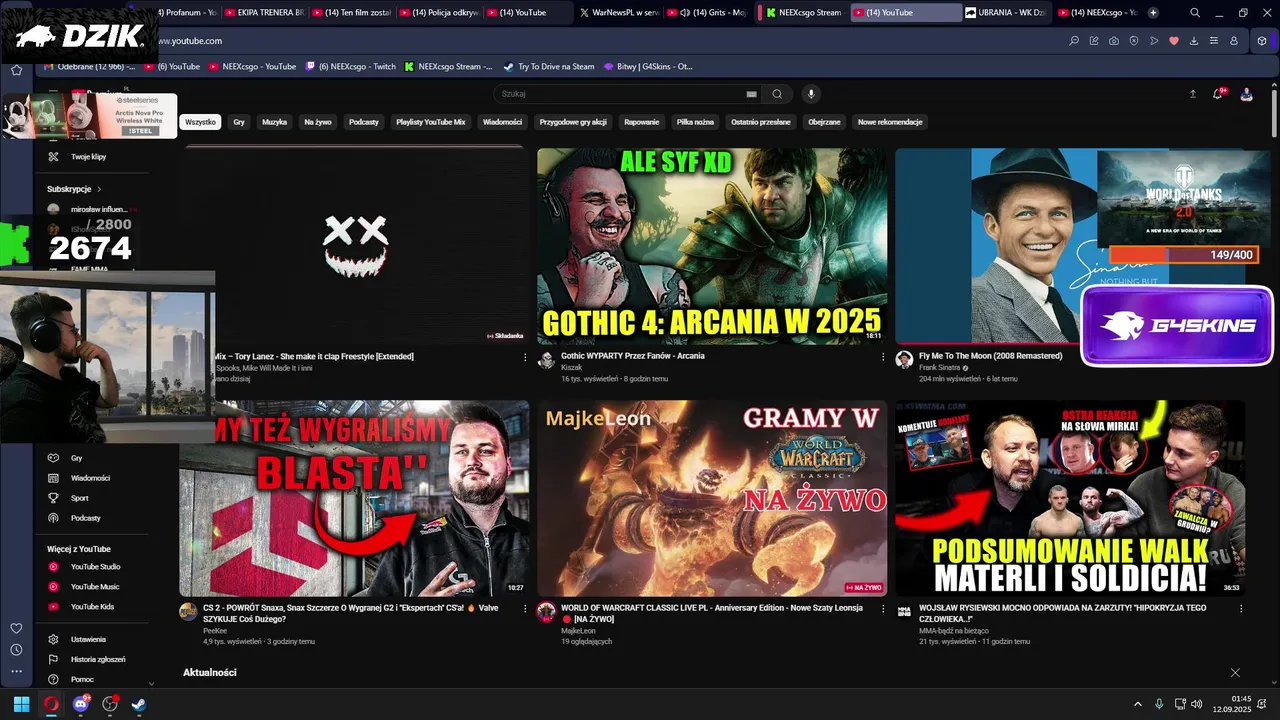
Task: Select the Wiadomości filter chip
Action: (x=502, y=122)
